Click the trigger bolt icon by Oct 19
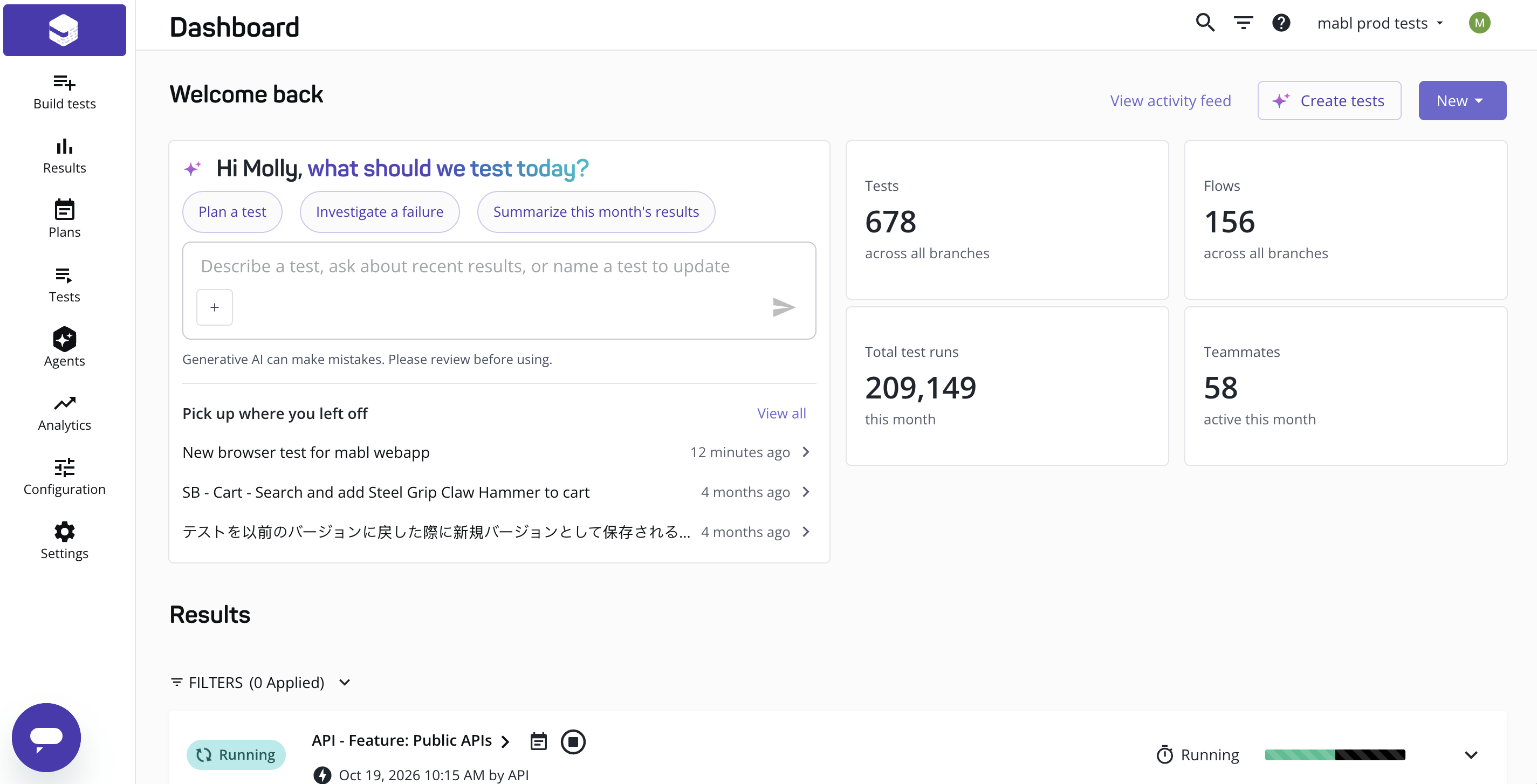Screen dimensions: 1537x784 pos(322,774)
